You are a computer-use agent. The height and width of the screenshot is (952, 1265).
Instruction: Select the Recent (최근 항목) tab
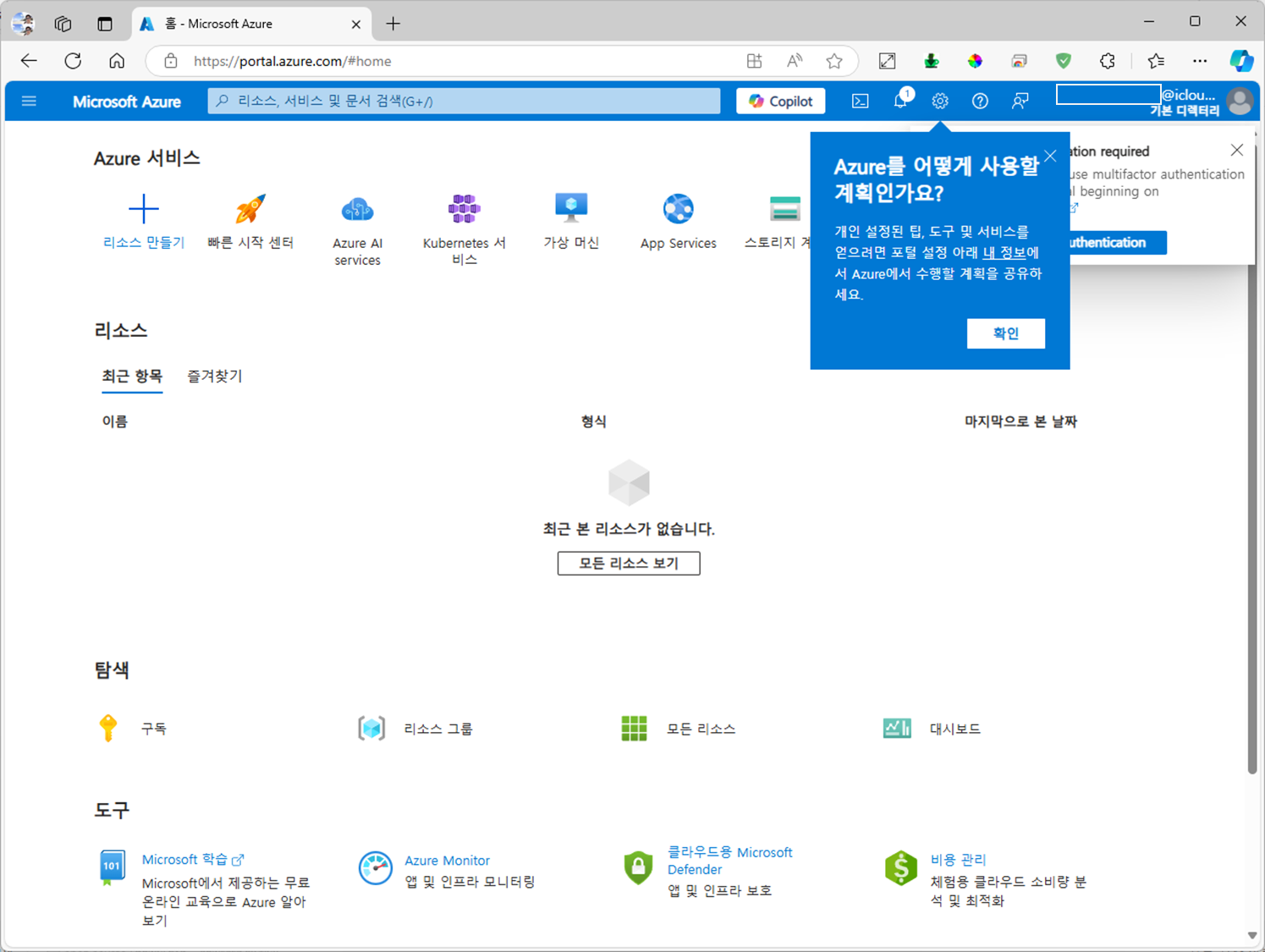pos(132,376)
